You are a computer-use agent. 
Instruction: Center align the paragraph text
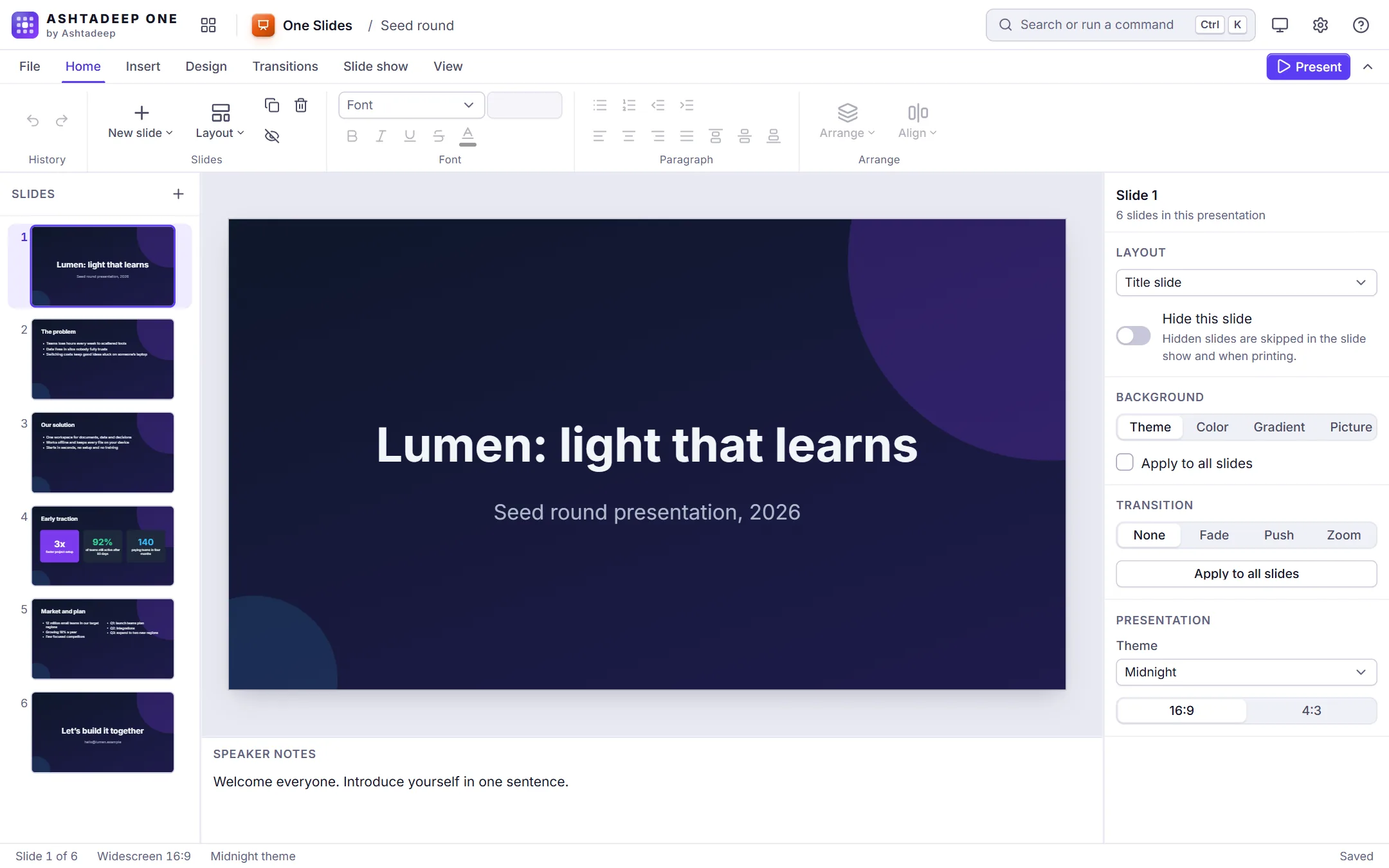(629, 136)
